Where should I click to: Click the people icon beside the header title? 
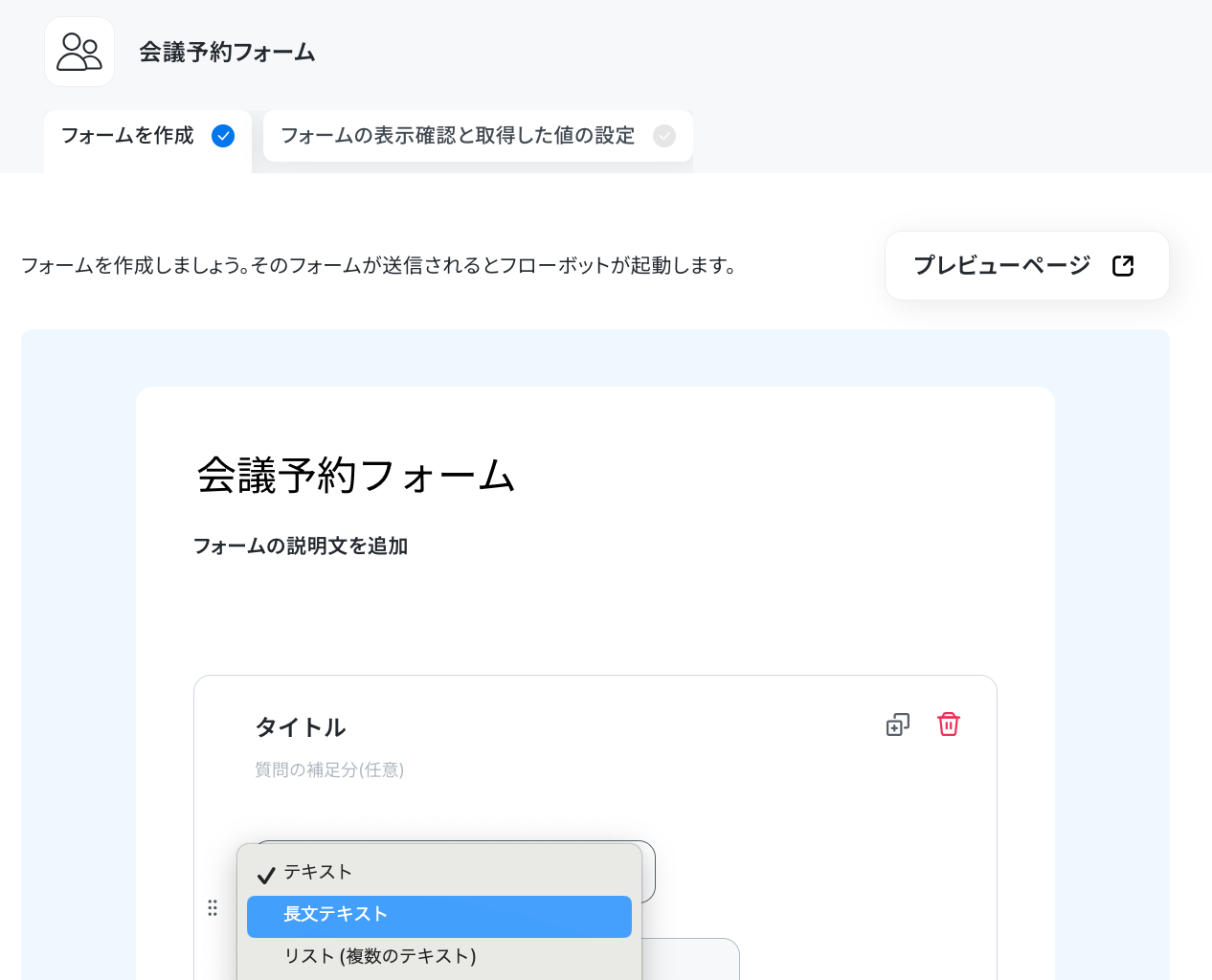(x=79, y=52)
